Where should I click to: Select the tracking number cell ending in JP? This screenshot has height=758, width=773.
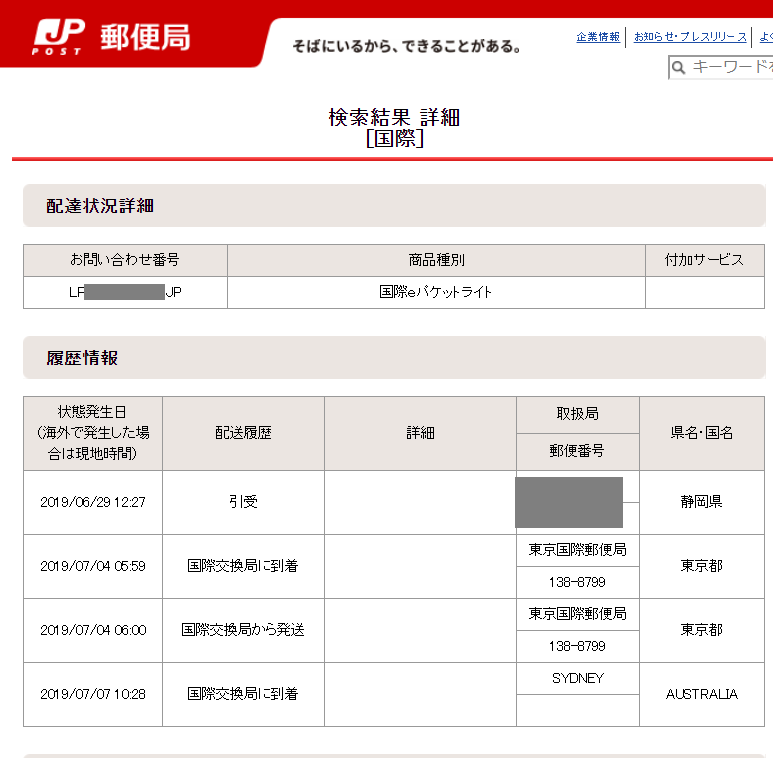coord(125,292)
